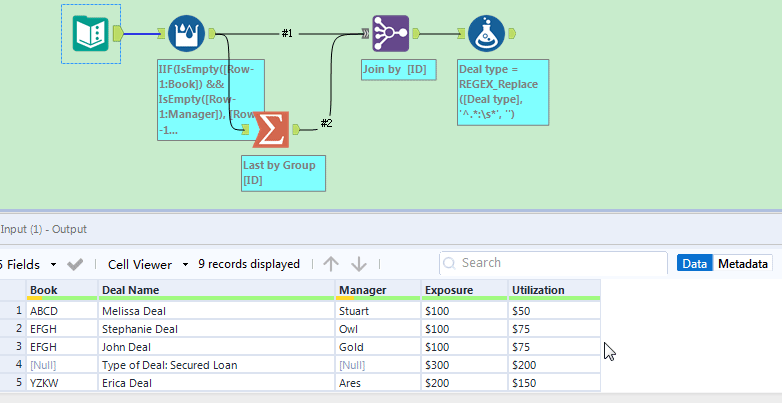This screenshot has width=782, height=403.
Task: Click output anchor of Formula tool
Action: [512, 34]
